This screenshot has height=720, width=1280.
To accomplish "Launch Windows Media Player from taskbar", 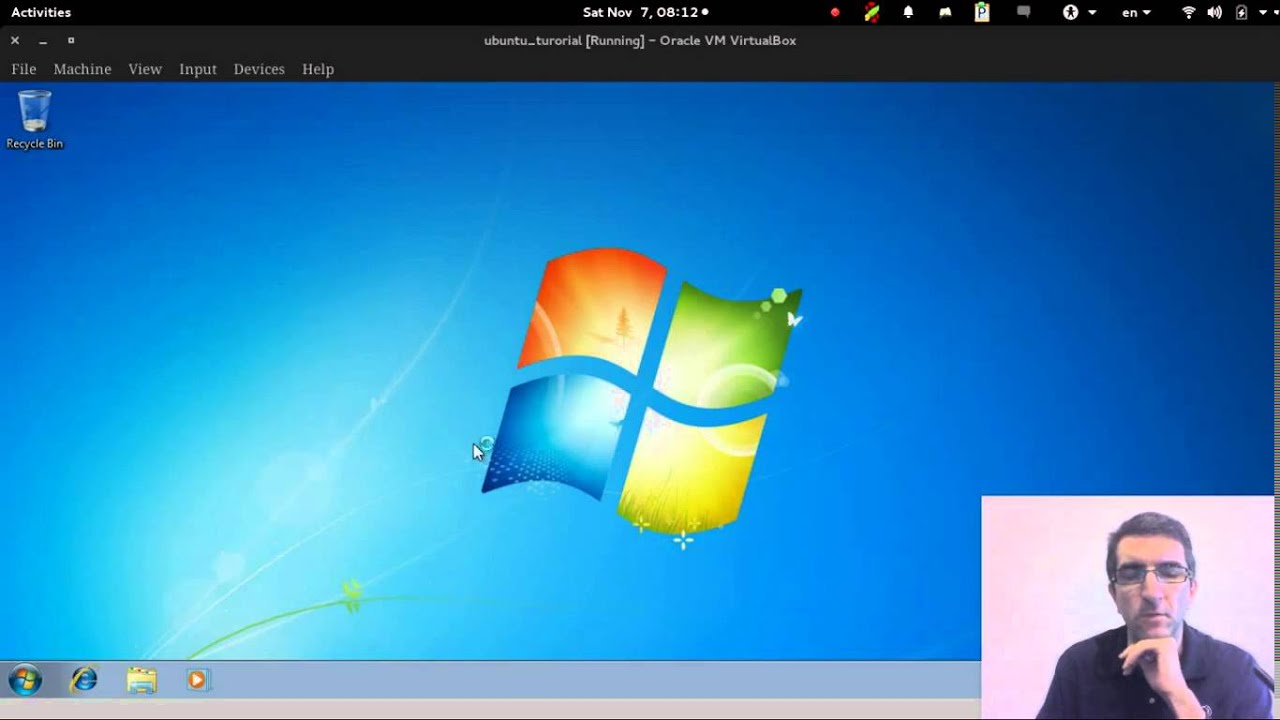I will [x=197, y=681].
